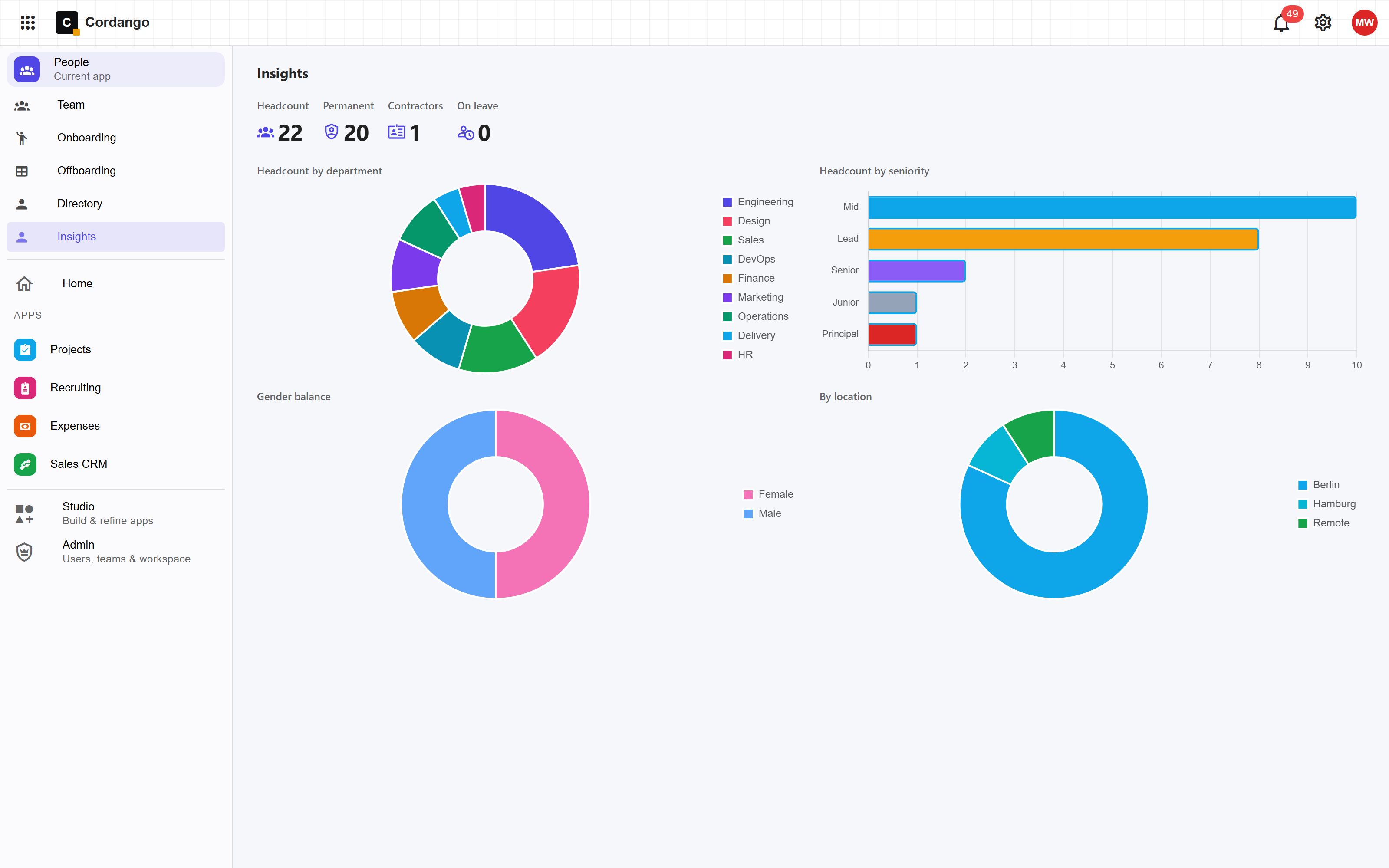
Task: Click the Contractors ID card icon
Action: pyautogui.click(x=397, y=132)
